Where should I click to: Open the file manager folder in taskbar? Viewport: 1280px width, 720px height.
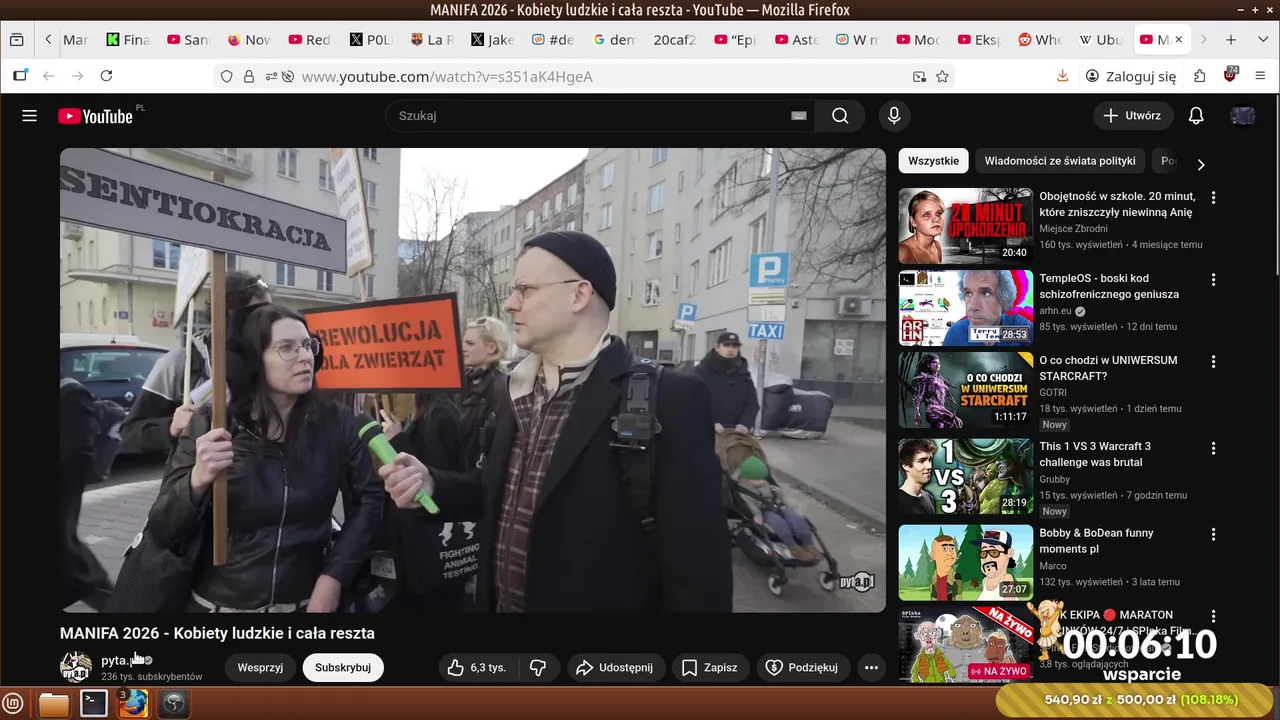click(54, 704)
